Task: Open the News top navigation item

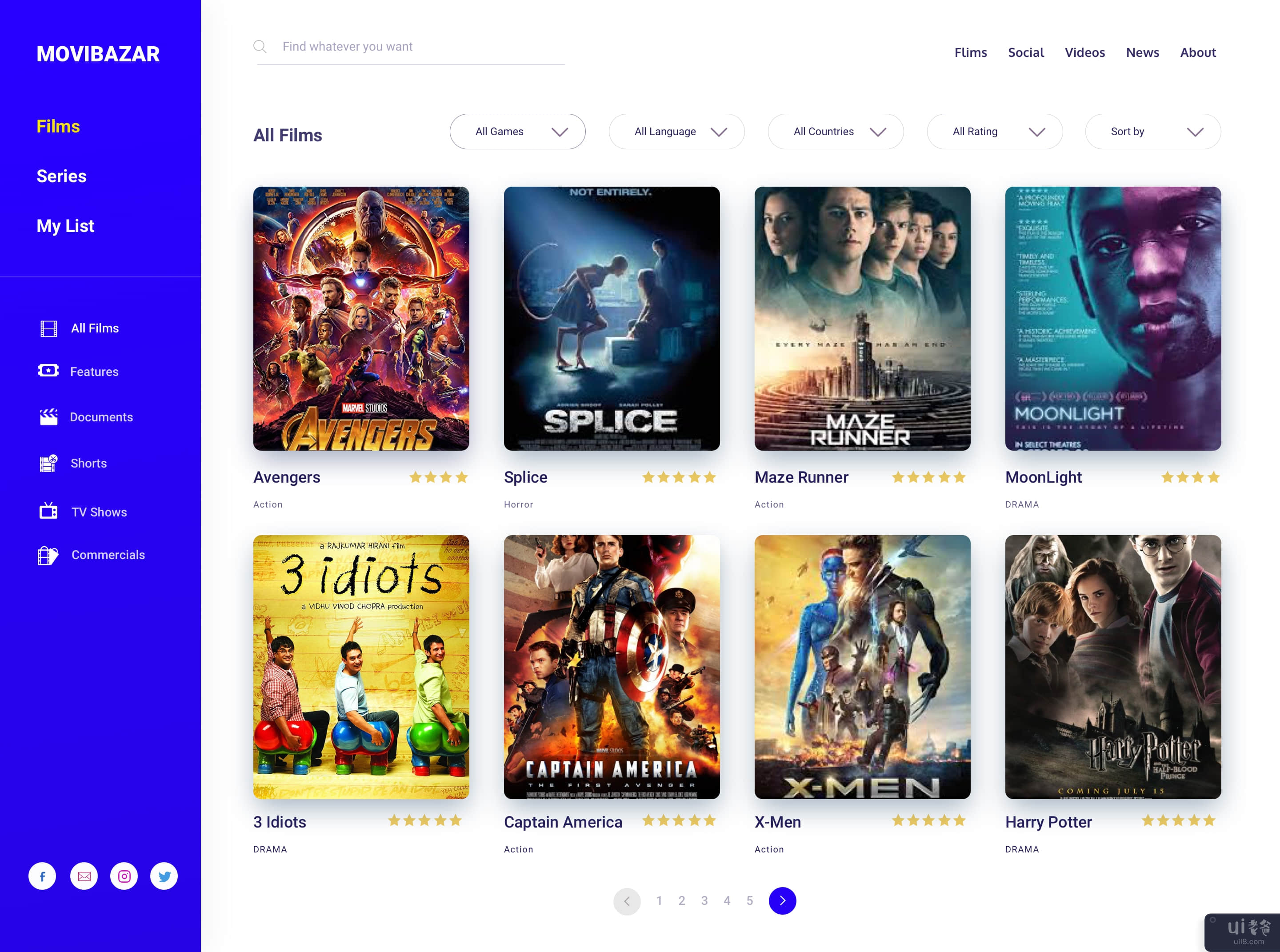Action: (1142, 52)
